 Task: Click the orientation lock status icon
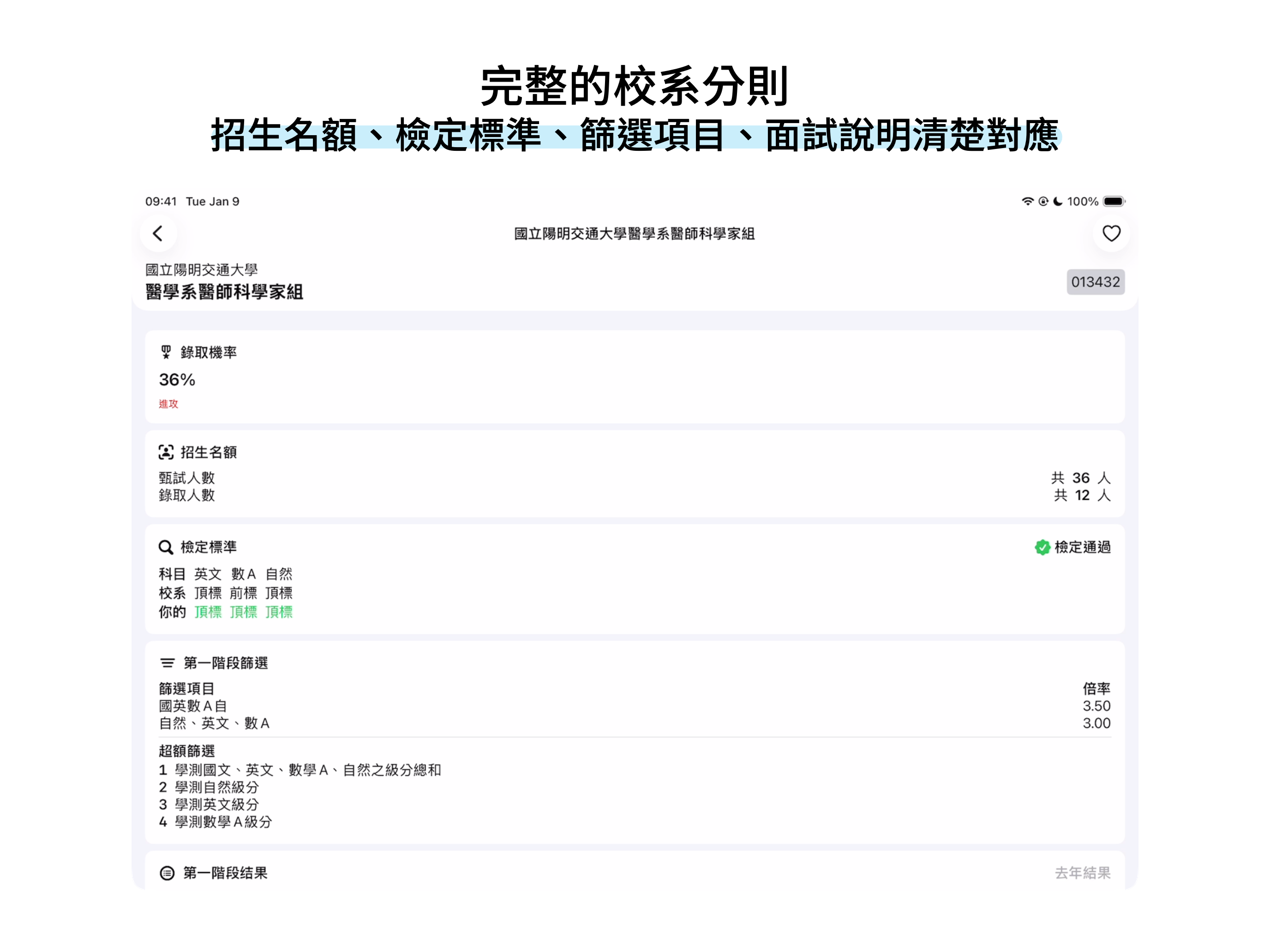pyautogui.click(x=1043, y=202)
